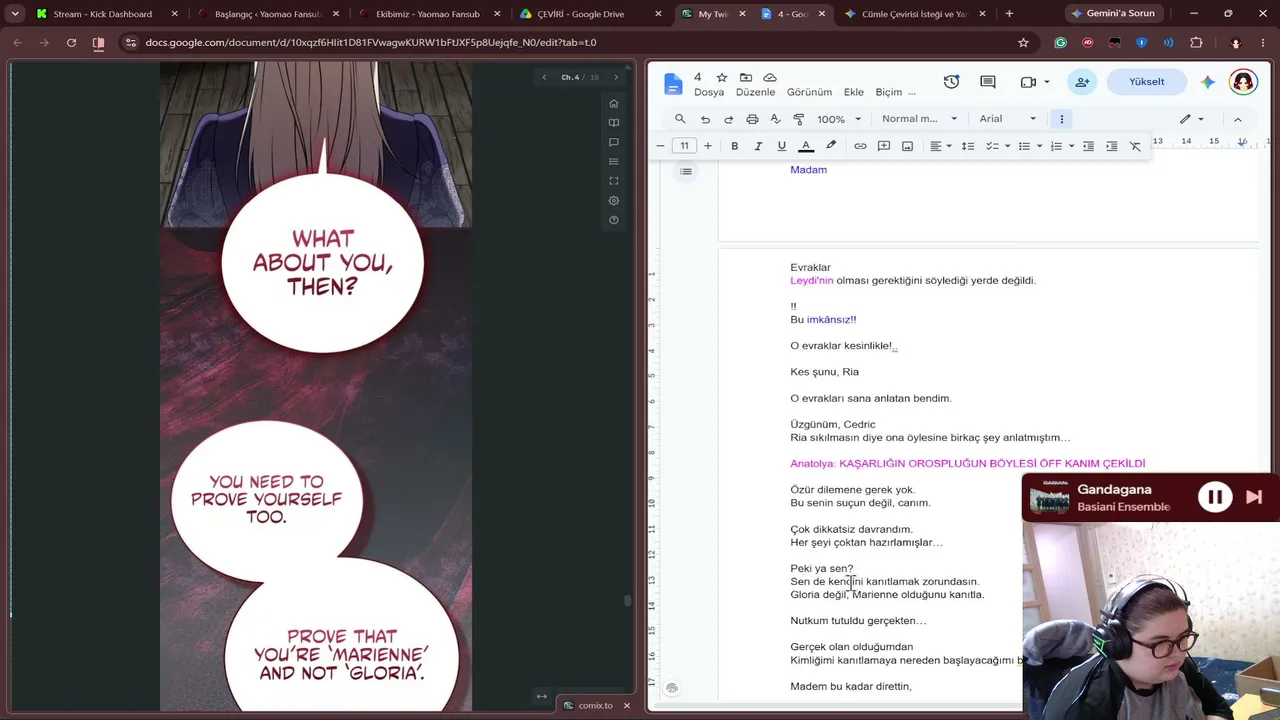Insert a link into the document

point(860,146)
